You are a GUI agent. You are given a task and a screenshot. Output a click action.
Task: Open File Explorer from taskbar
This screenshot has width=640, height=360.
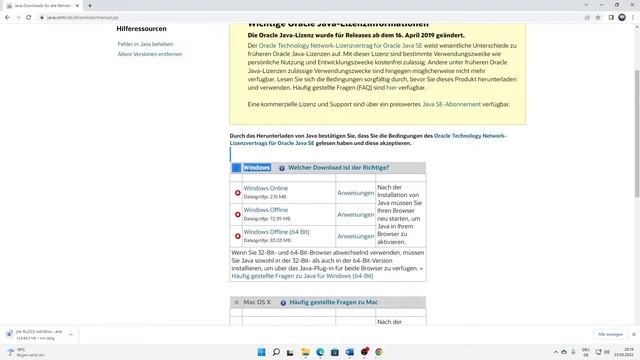click(305, 352)
